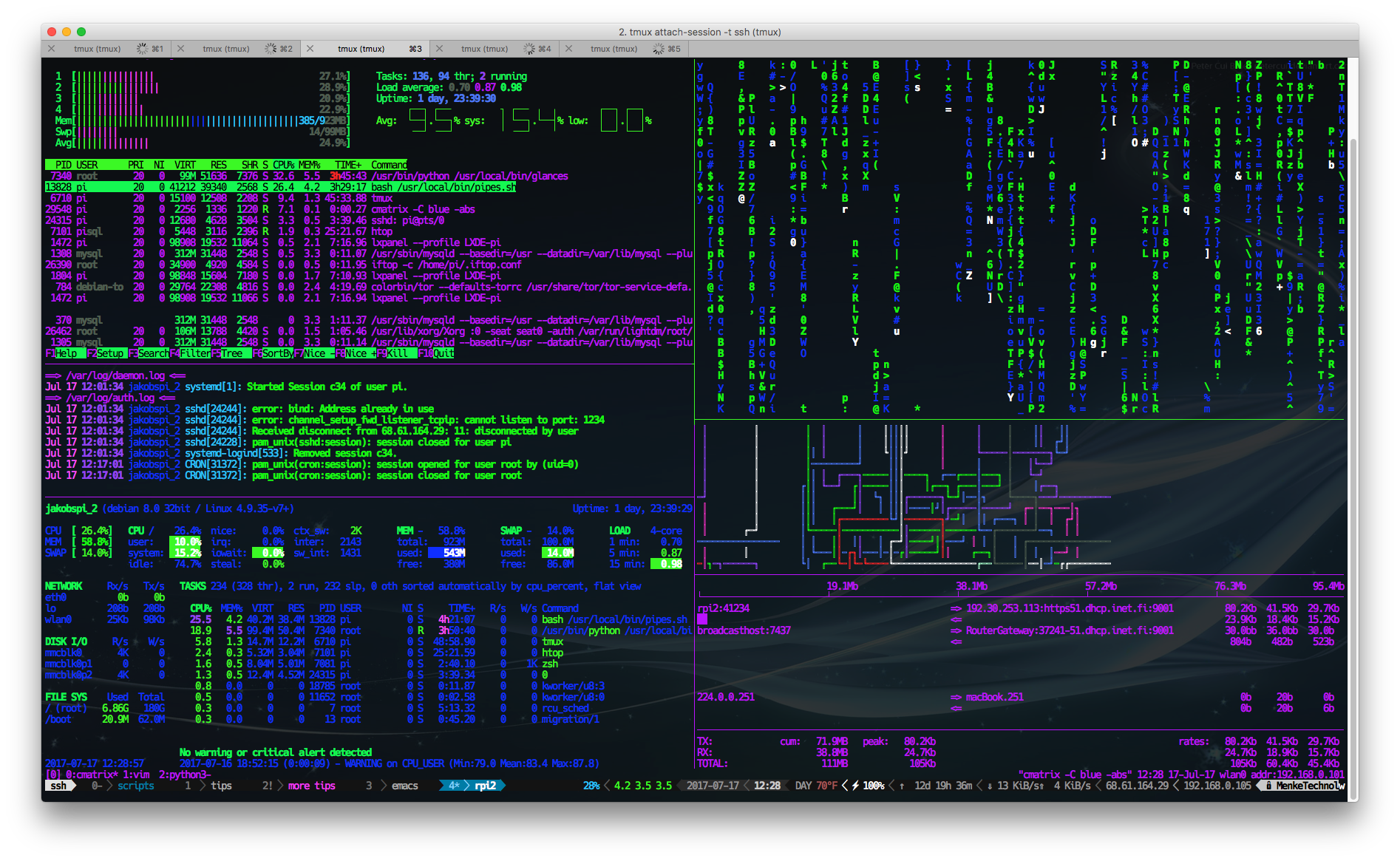Image resolution: width=1400 pixels, height=861 pixels.
Task: Open the htop F6 SortBy menu
Action: pos(273,353)
